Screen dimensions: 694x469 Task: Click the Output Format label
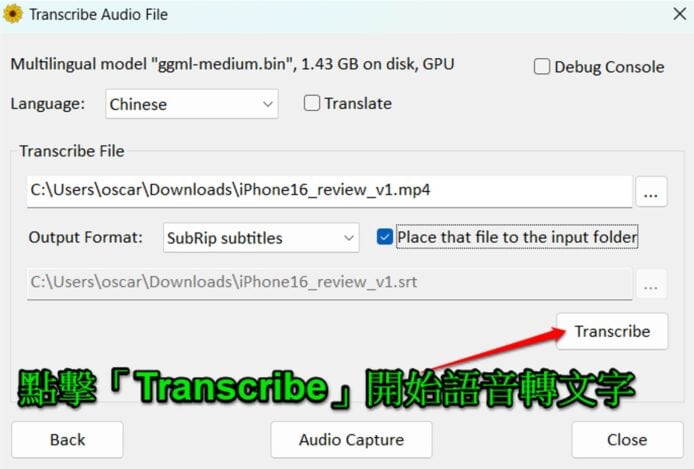click(x=85, y=238)
